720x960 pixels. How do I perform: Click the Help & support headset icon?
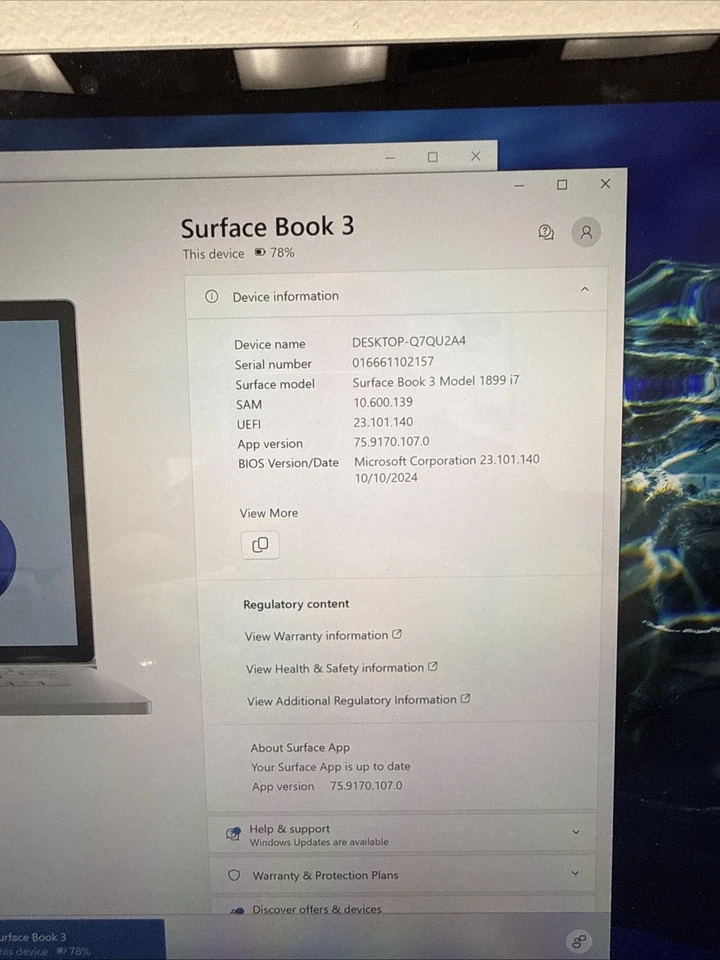pos(233,834)
